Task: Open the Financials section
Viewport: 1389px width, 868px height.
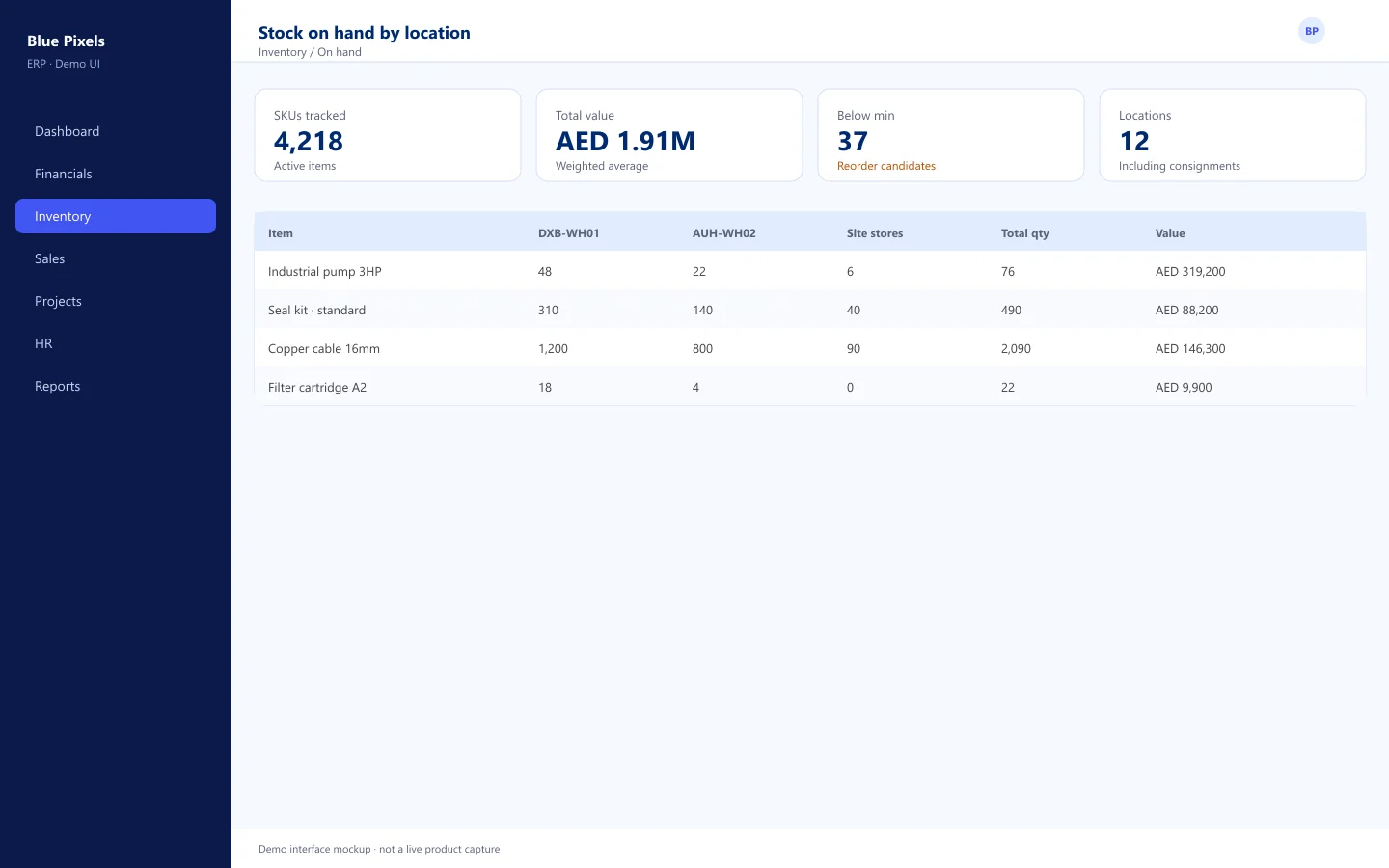Action: [116, 174]
